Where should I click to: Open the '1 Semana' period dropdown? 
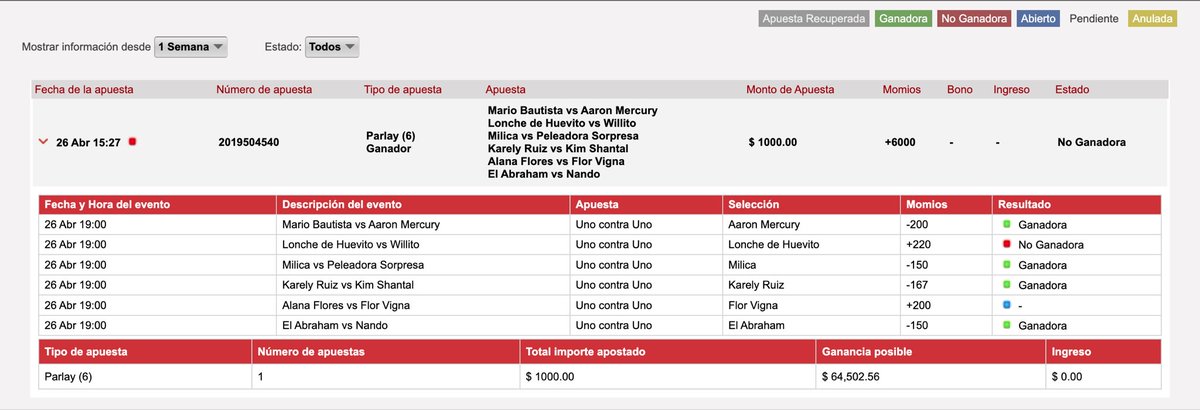[x=191, y=47]
